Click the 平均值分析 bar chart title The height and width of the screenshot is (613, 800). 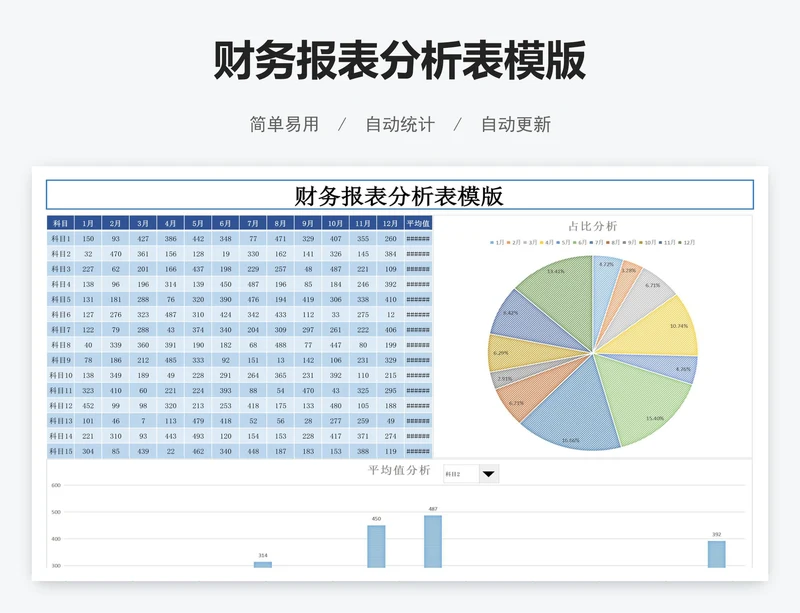pyautogui.click(x=399, y=470)
